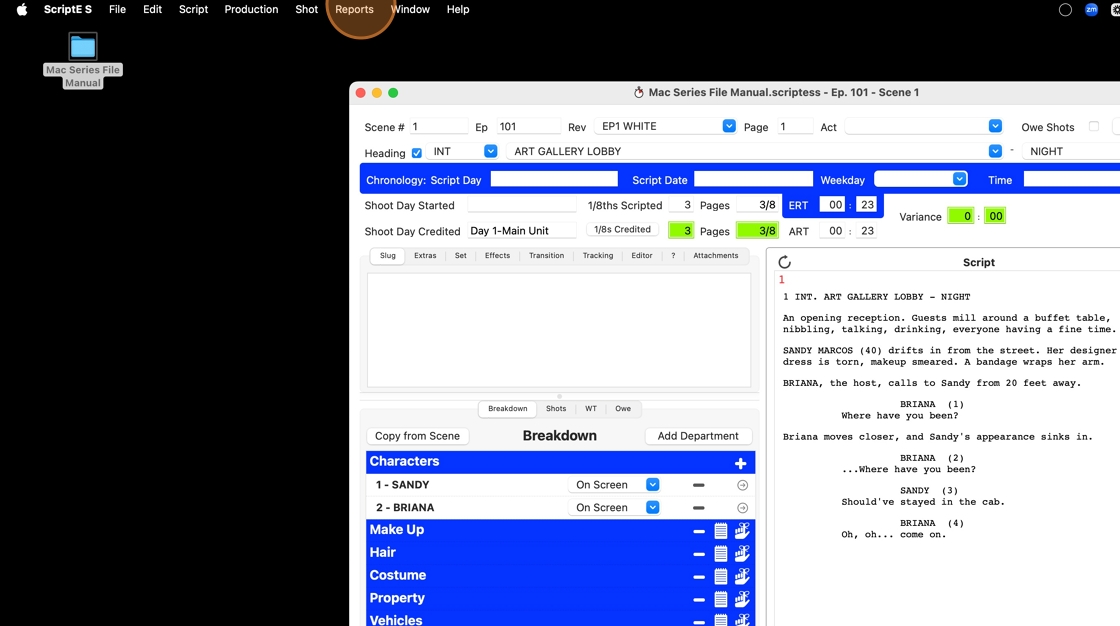Open the notepad icon in Property row
Viewport: 1120px width, 626px height.
(x=720, y=600)
